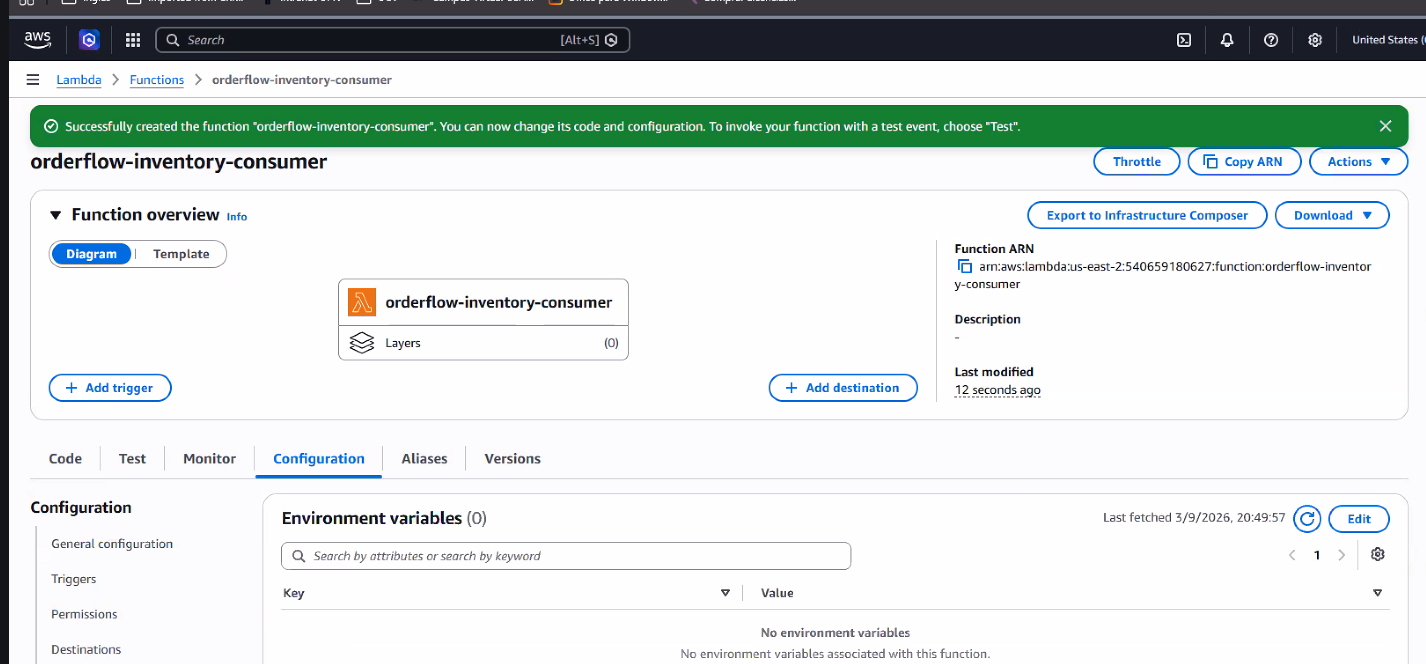This screenshot has width=1426, height=664.
Task: Select the Diagram view toggle
Action: 92,254
